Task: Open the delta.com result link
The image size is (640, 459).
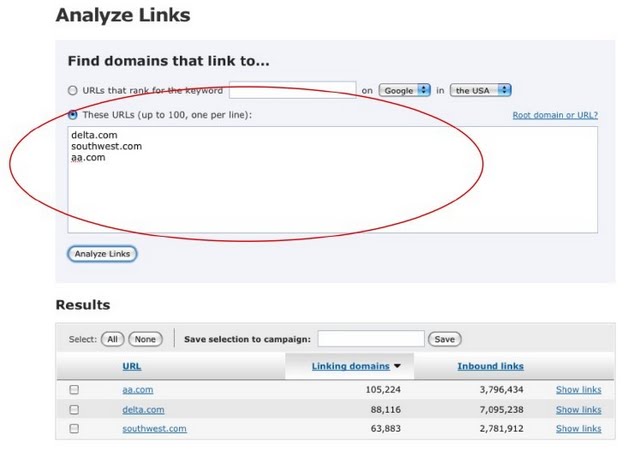Action: point(143,409)
